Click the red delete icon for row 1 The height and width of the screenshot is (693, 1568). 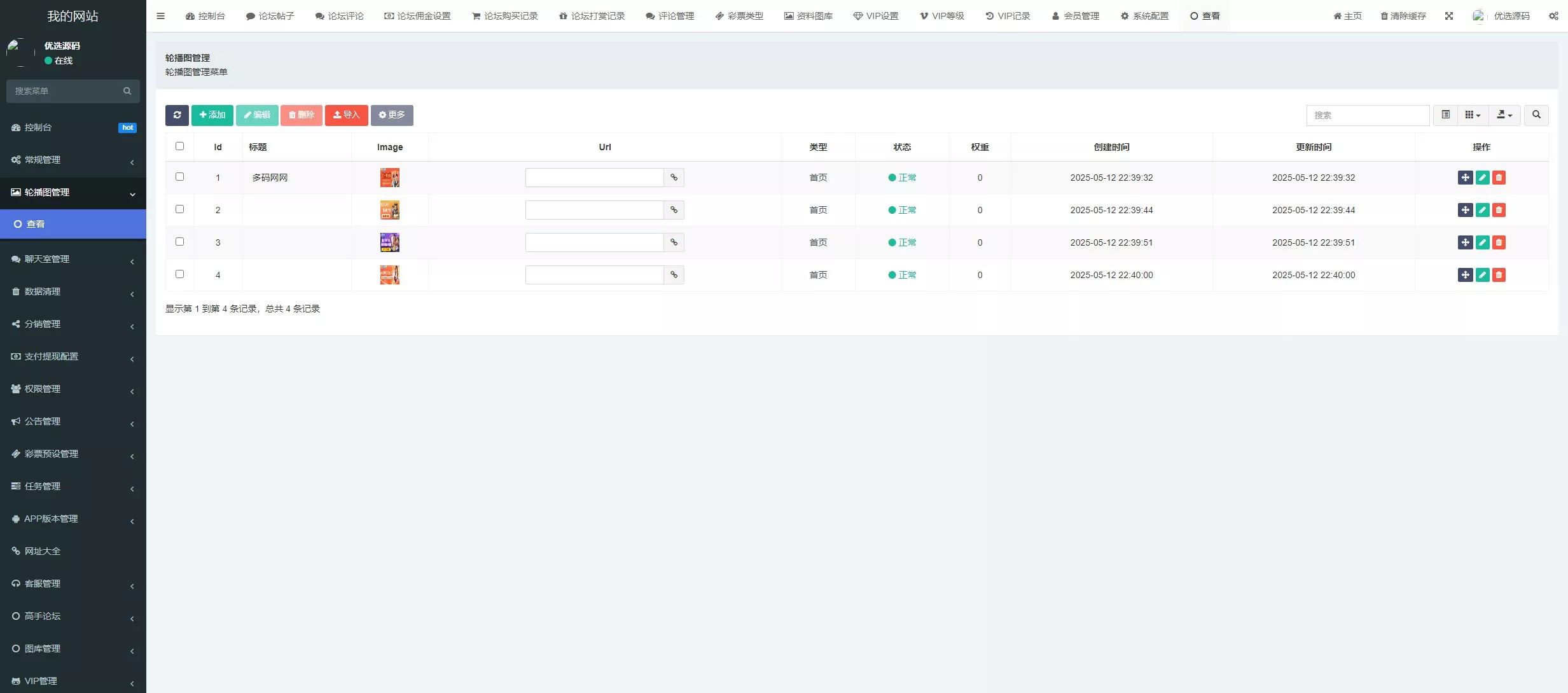(1499, 178)
